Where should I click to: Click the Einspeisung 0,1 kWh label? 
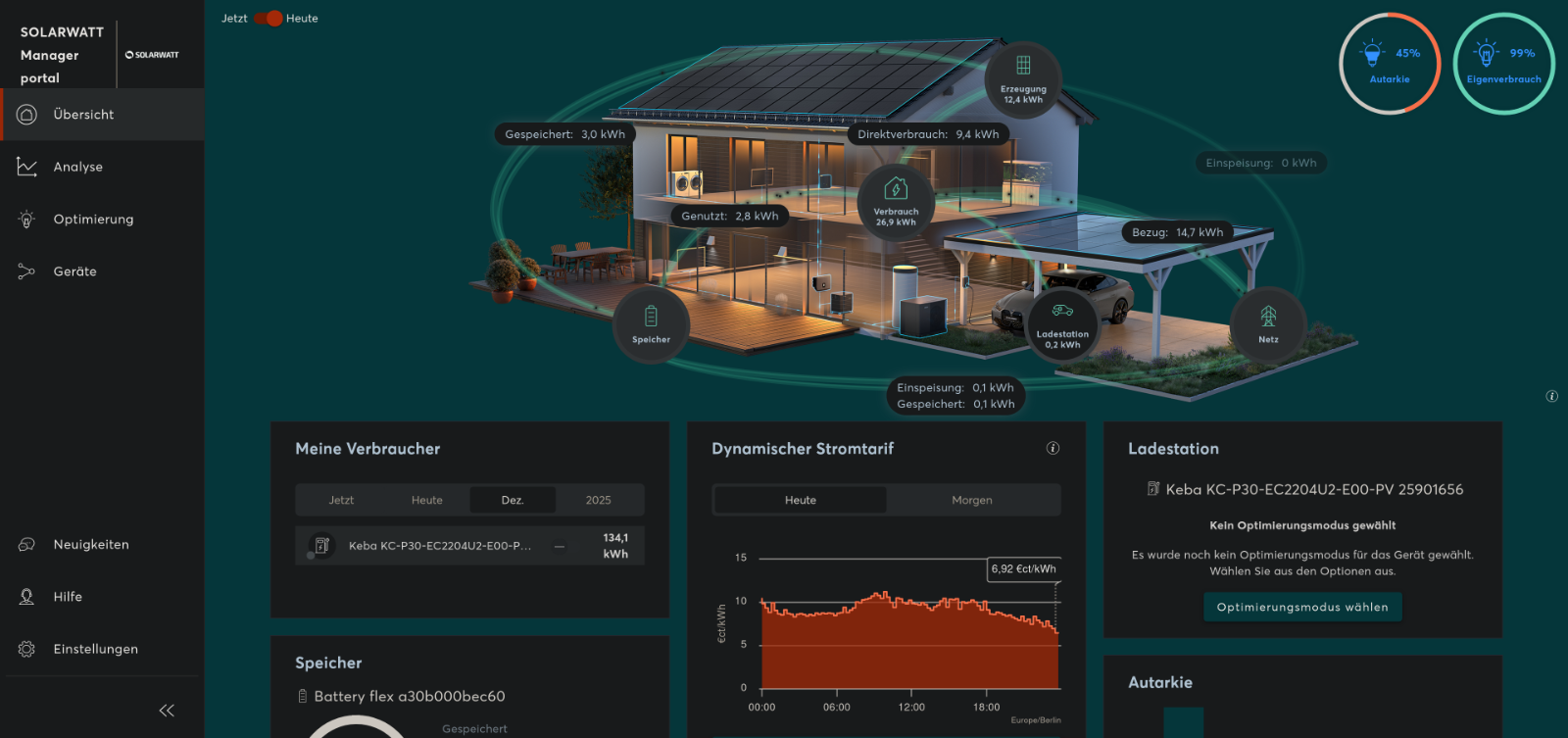click(x=955, y=387)
